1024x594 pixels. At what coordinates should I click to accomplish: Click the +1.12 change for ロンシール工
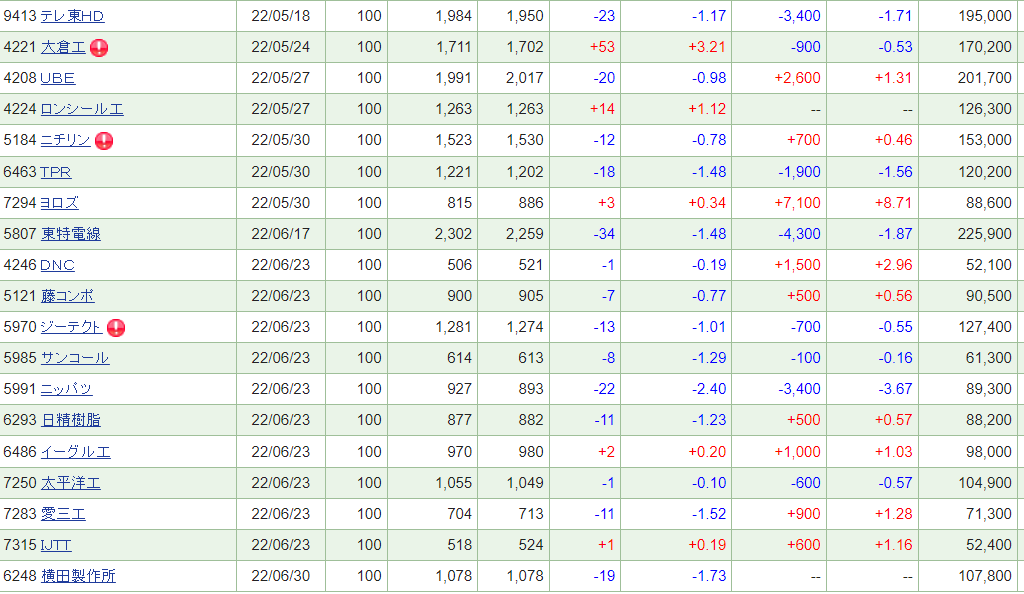point(707,109)
